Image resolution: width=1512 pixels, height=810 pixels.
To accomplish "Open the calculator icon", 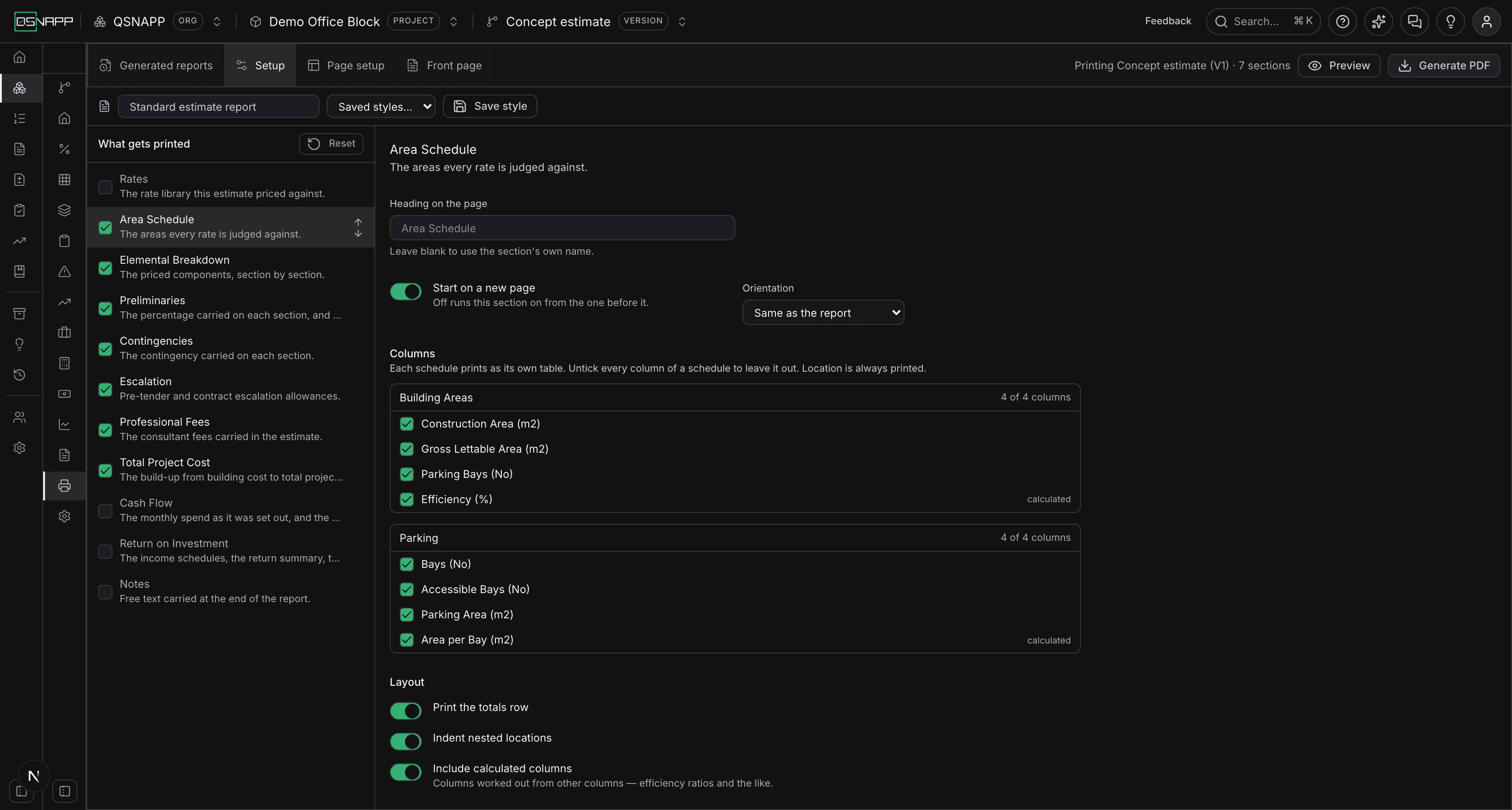I will pos(64,363).
